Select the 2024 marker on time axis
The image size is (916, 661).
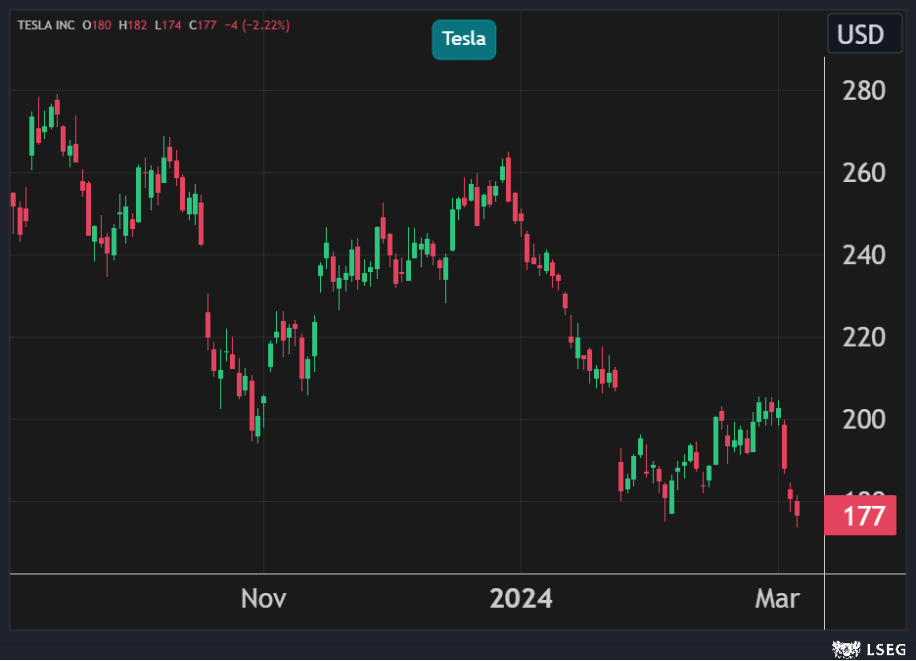click(x=520, y=599)
